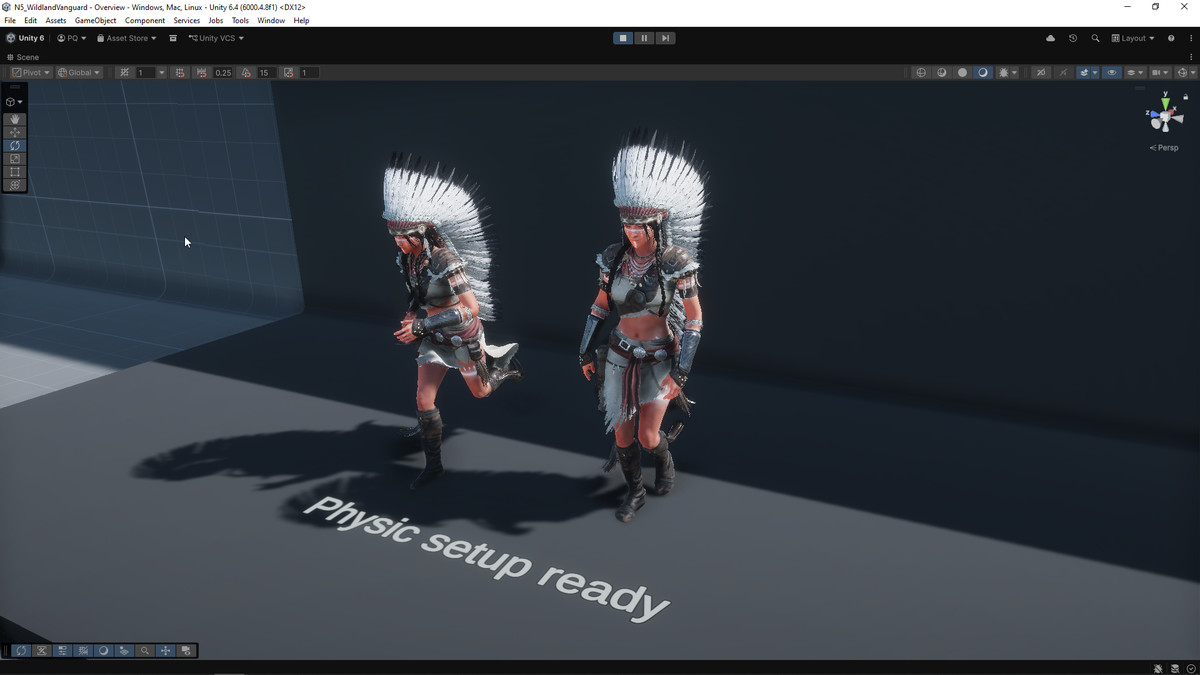The image size is (1200, 675).
Task: Pause the game playback
Action: (x=644, y=38)
